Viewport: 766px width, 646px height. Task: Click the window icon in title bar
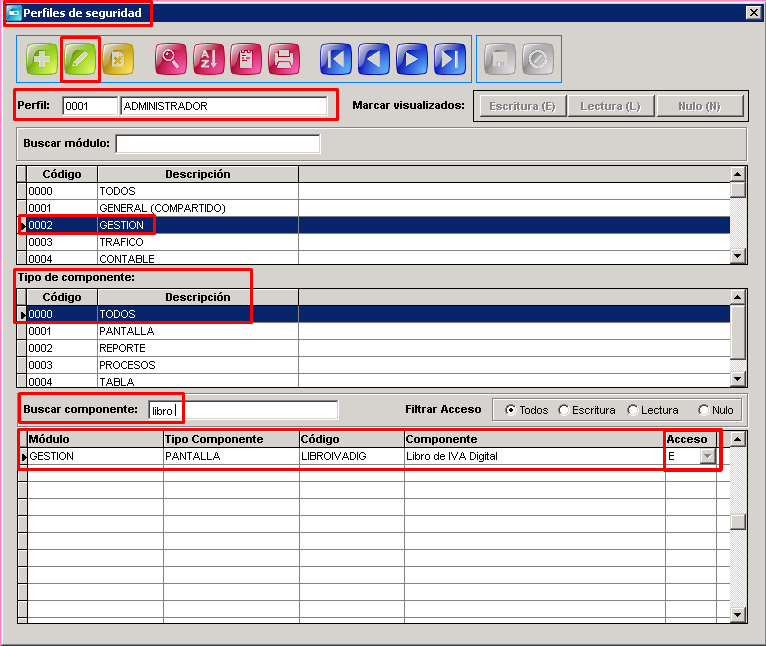(x=14, y=13)
